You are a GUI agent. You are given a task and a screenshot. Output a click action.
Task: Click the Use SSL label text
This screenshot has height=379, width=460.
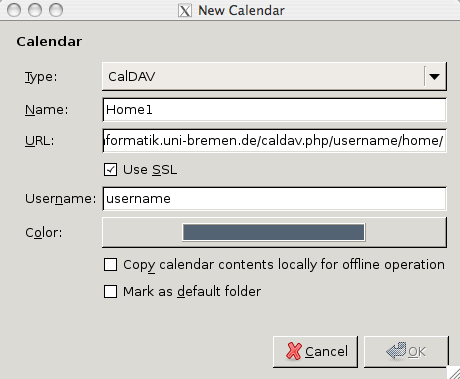point(150,170)
